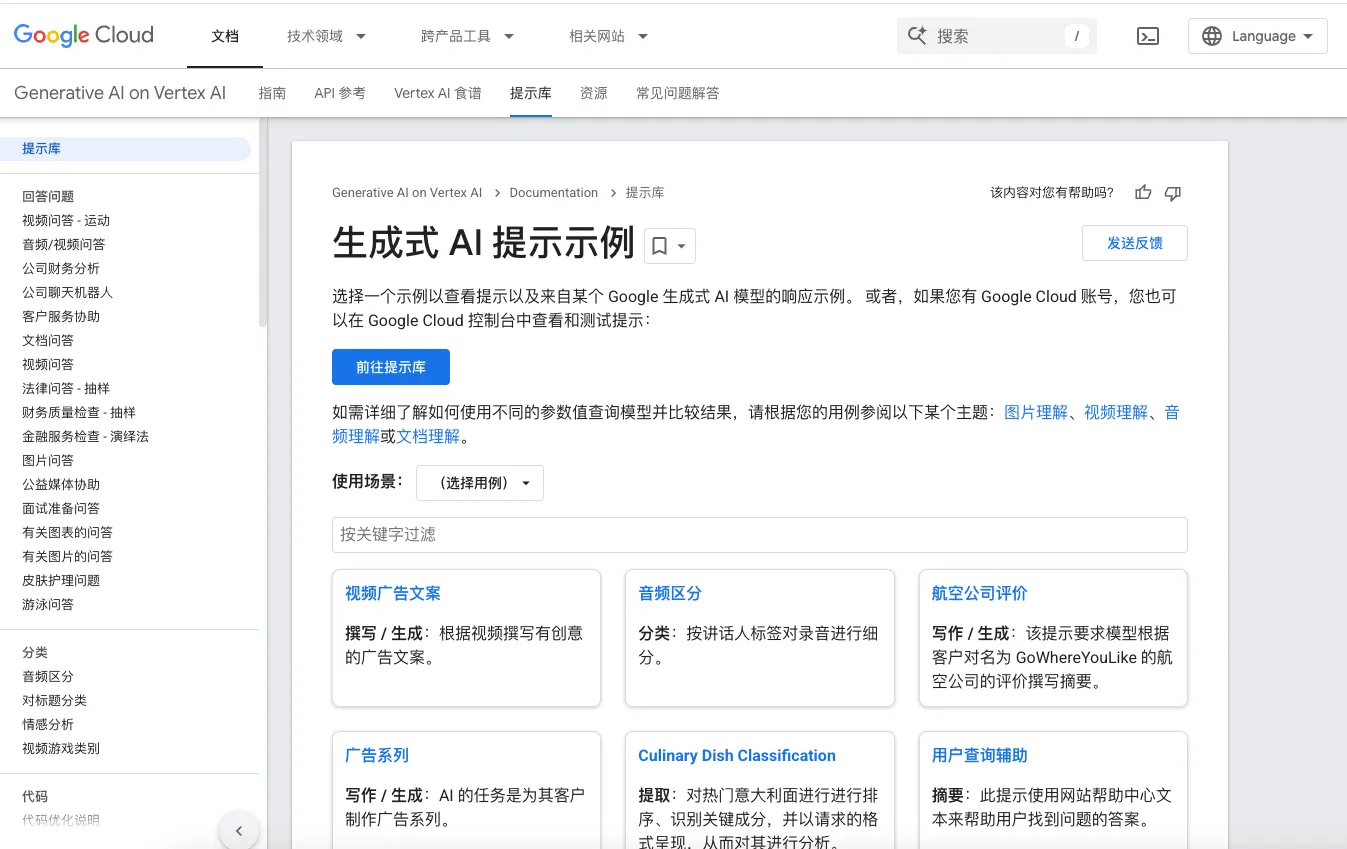1347x849 pixels.
Task: Click the Google Cloud logo
Action: pyautogui.click(x=84, y=36)
